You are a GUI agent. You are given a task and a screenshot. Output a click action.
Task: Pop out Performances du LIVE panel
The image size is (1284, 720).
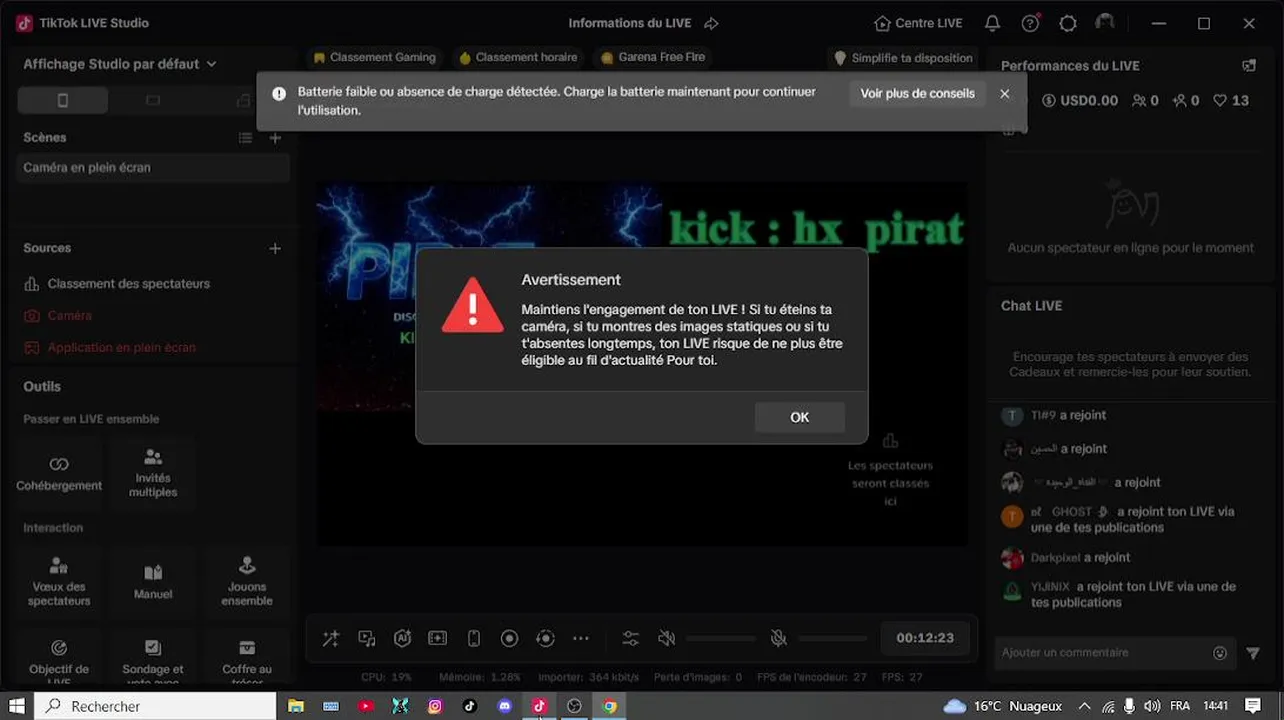click(x=1249, y=66)
